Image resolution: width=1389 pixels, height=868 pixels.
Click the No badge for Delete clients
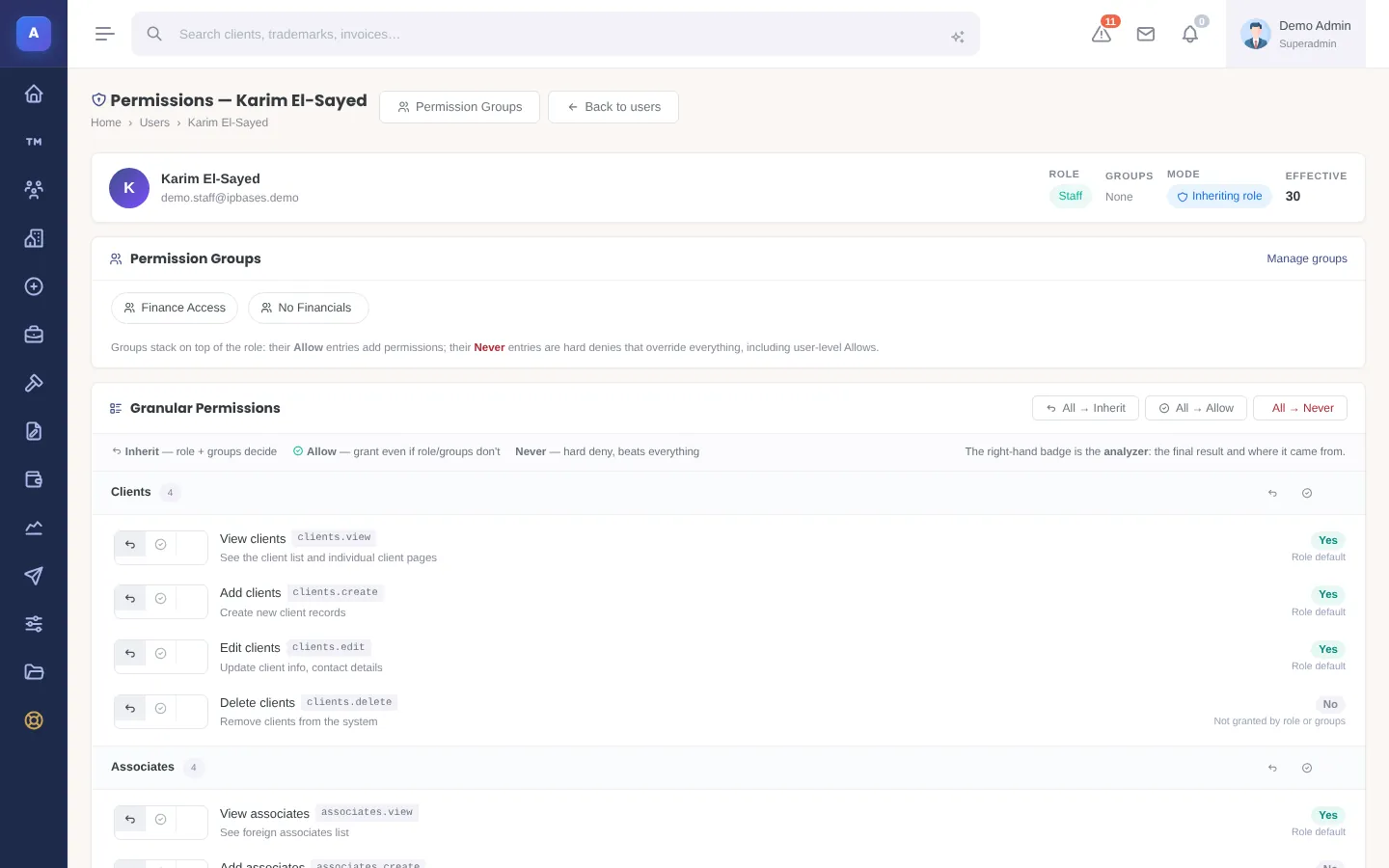1330,704
